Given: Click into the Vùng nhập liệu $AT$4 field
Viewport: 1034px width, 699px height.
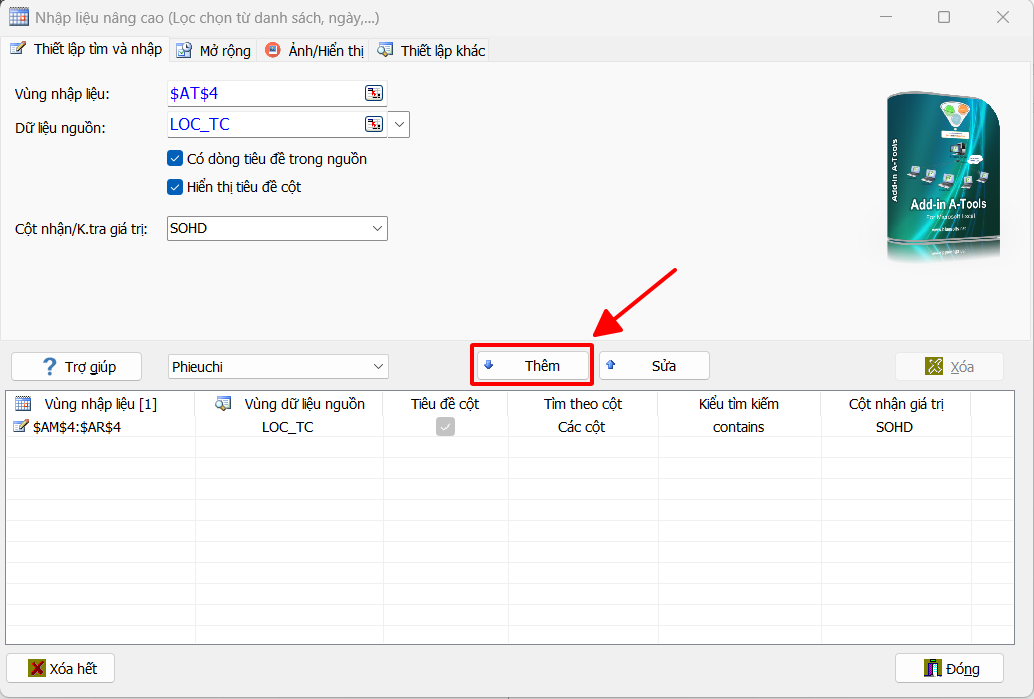Looking at the screenshot, I should pyautogui.click(x=264, y=94).
